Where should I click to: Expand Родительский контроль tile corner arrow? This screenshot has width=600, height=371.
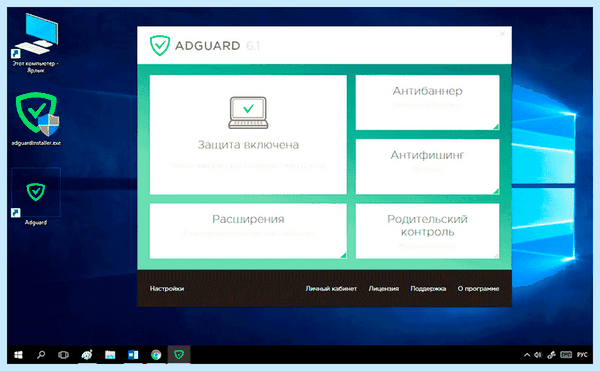pyautogui.click(x=496, y=255)
